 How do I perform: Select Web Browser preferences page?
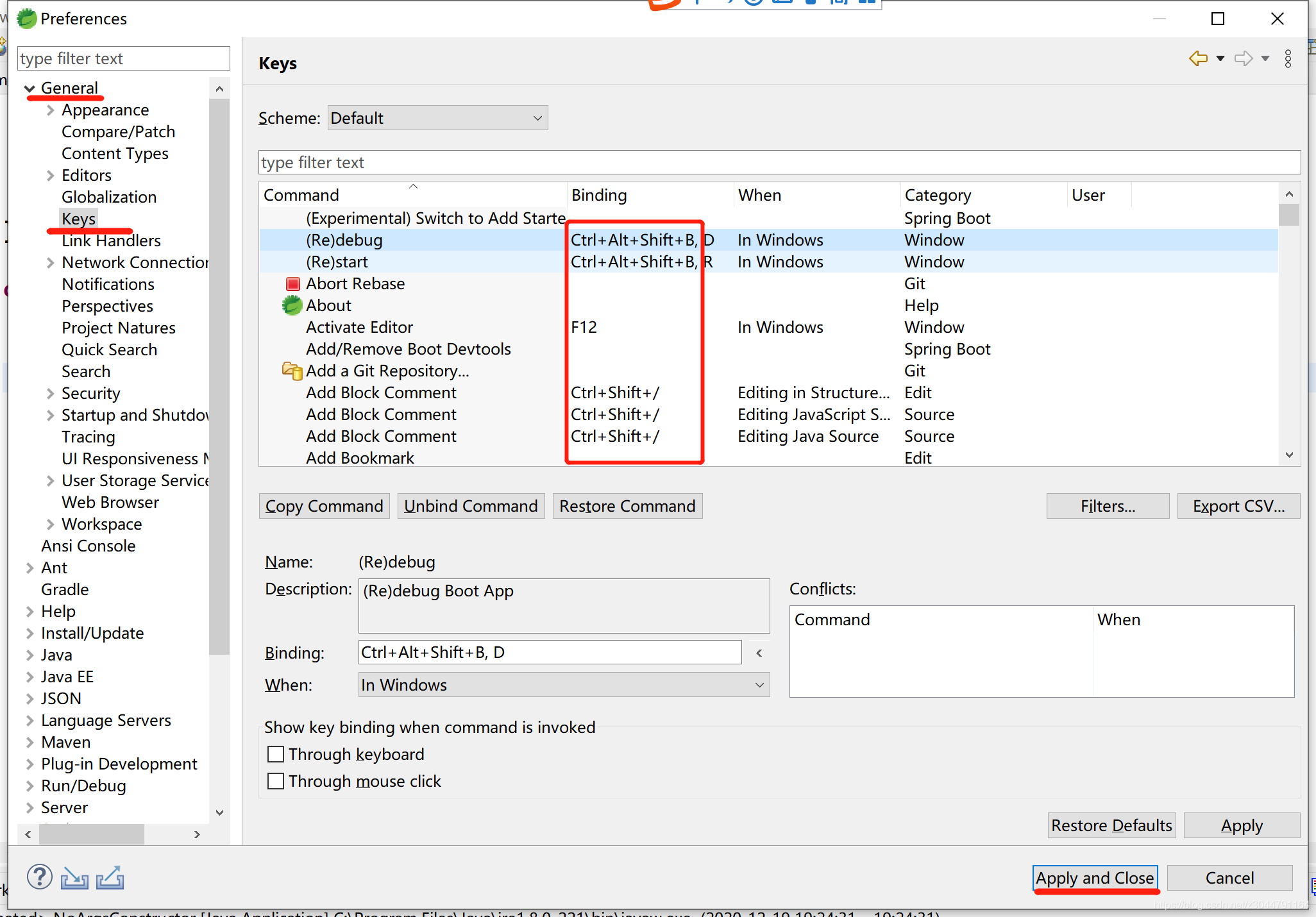tap(110, 502)
